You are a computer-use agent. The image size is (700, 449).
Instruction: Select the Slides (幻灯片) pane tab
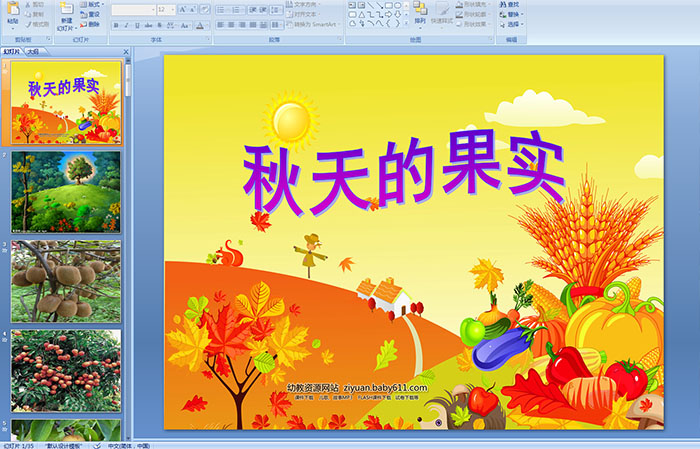click(12, 51)
